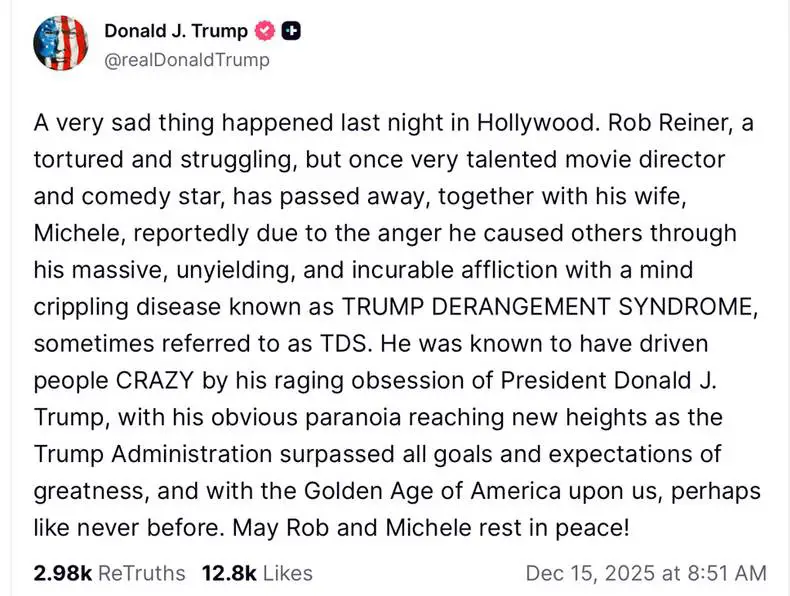
Task: Click the "Likes" label text
Action: tap(288, 573)
